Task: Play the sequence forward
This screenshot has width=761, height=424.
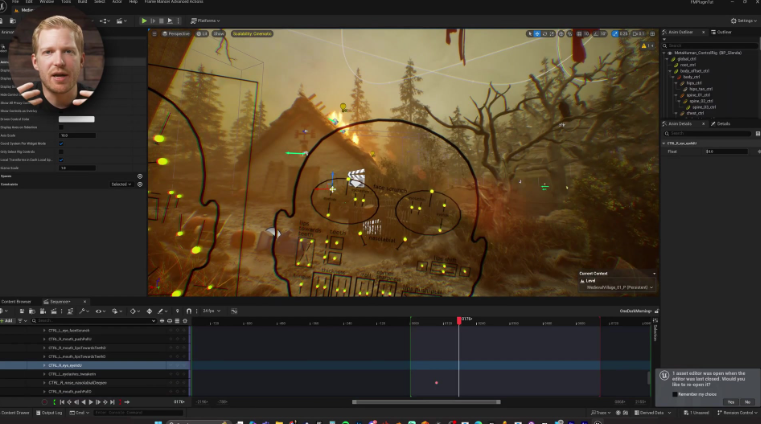Action: pyautogui.click(x=91, y=402)
